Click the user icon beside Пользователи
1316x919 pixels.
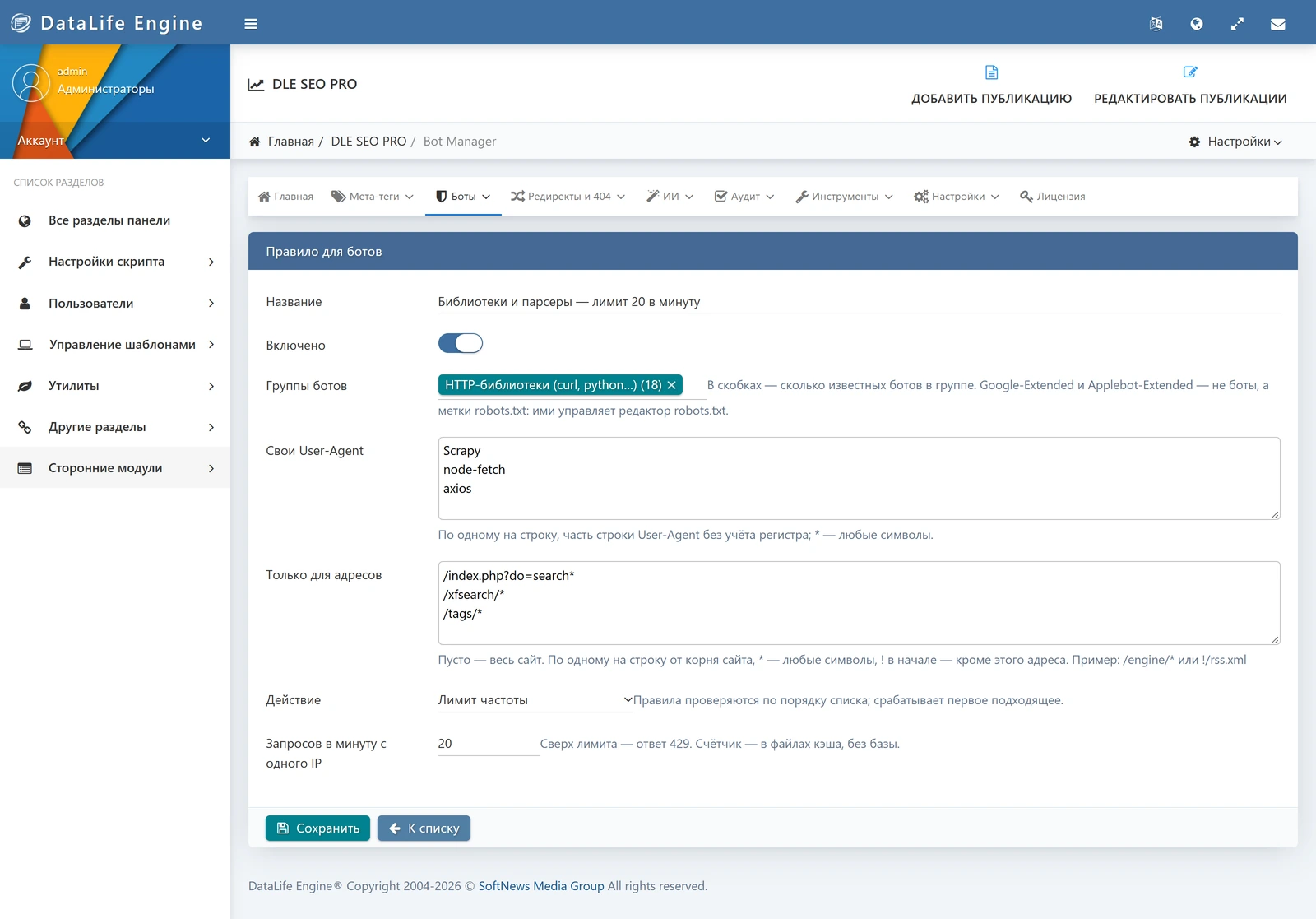(25, 304)
